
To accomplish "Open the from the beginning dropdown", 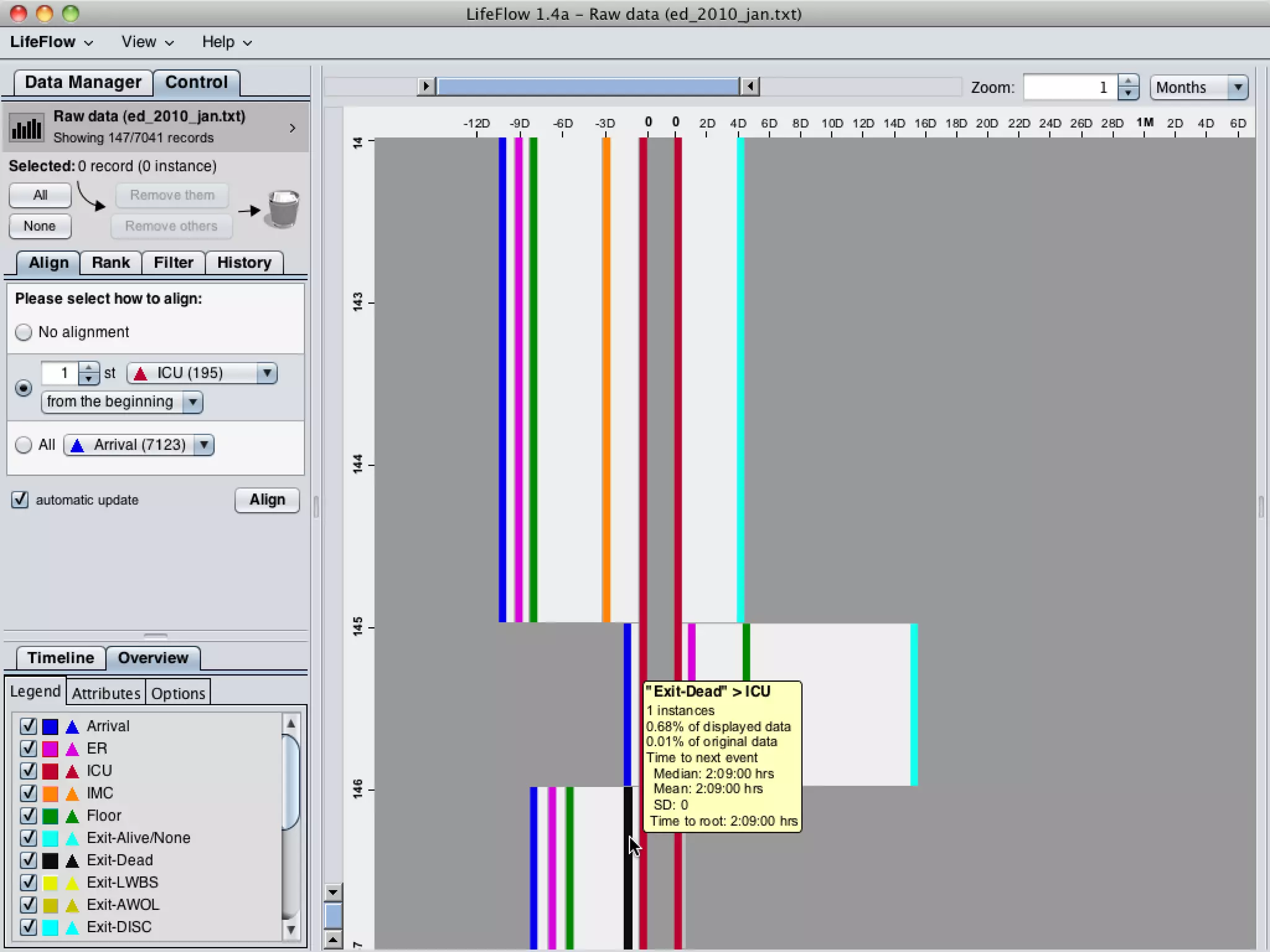I will click(x=122, y=402).
